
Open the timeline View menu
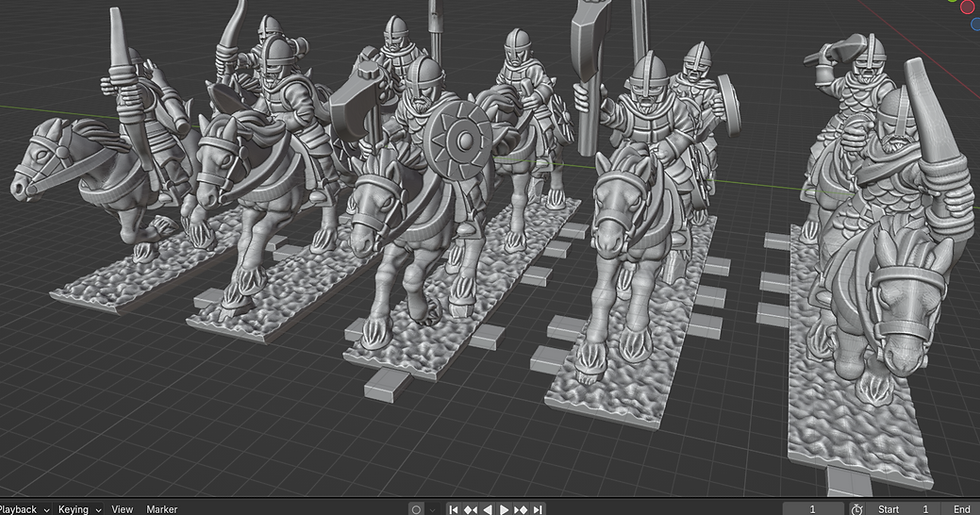122,509
